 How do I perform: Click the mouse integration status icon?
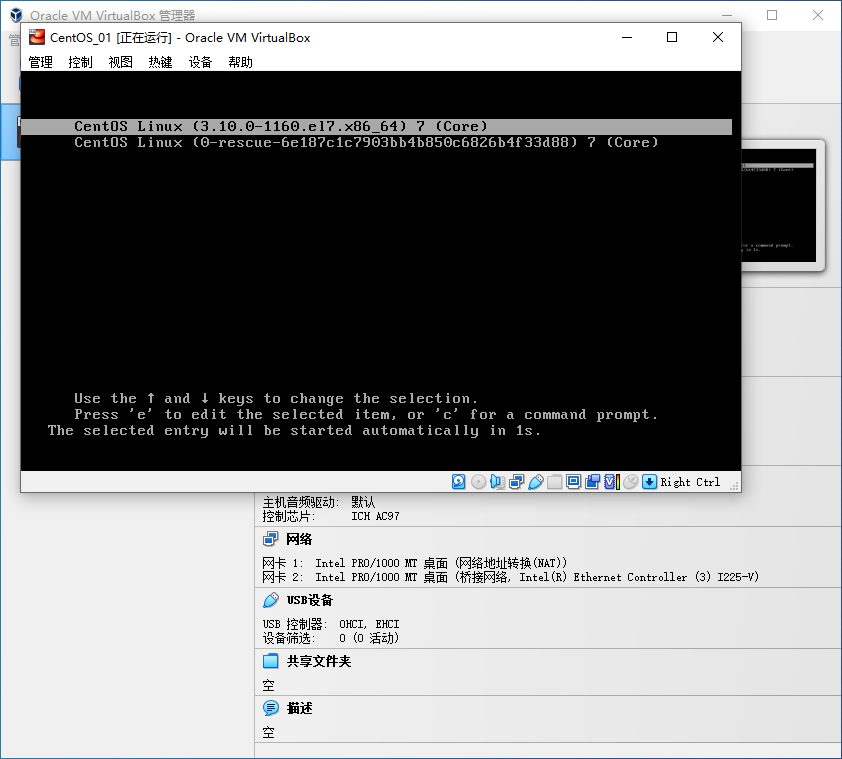point(631,482)
